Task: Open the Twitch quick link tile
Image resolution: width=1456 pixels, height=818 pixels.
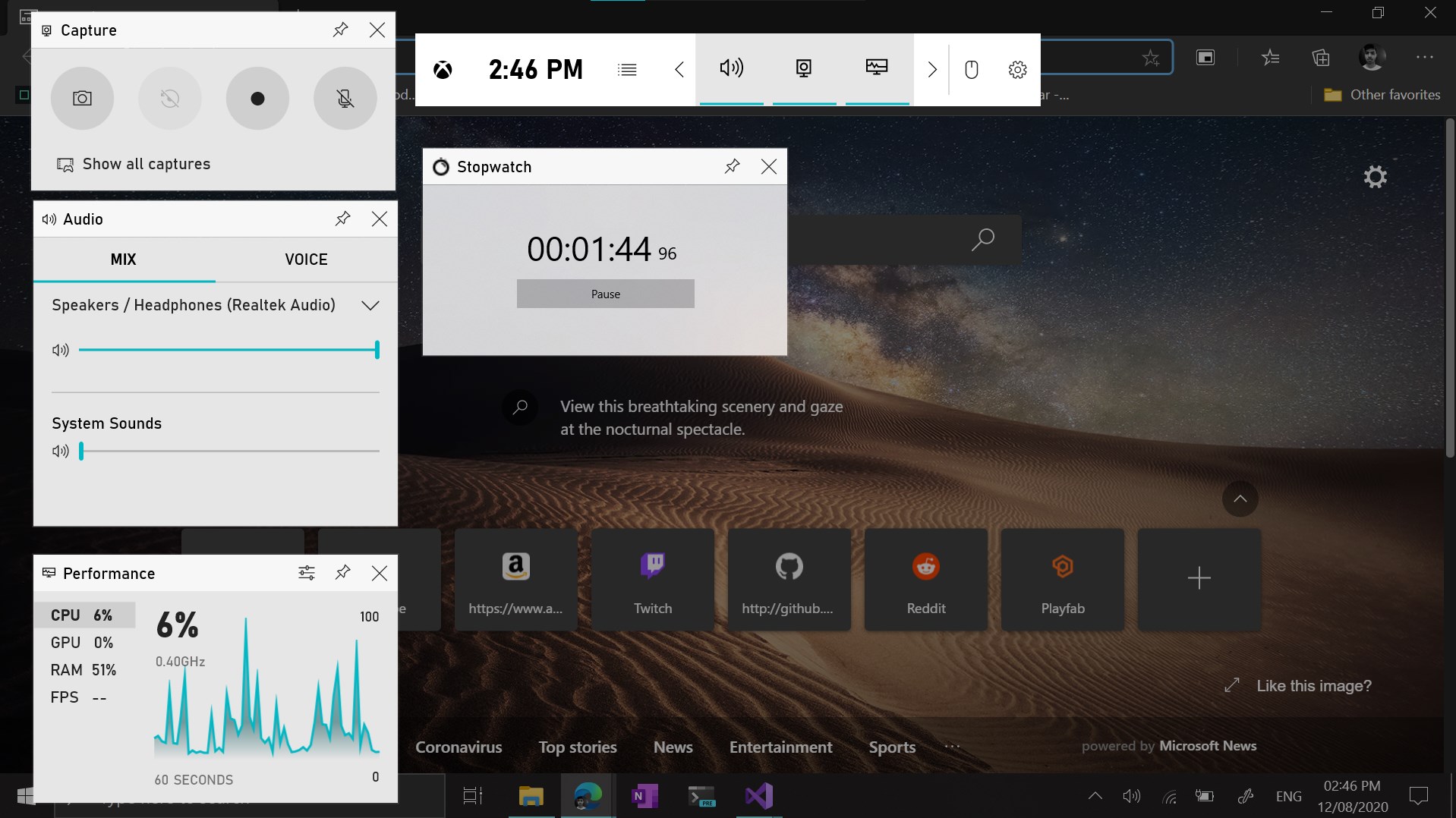Action: [x=653, y=580]
